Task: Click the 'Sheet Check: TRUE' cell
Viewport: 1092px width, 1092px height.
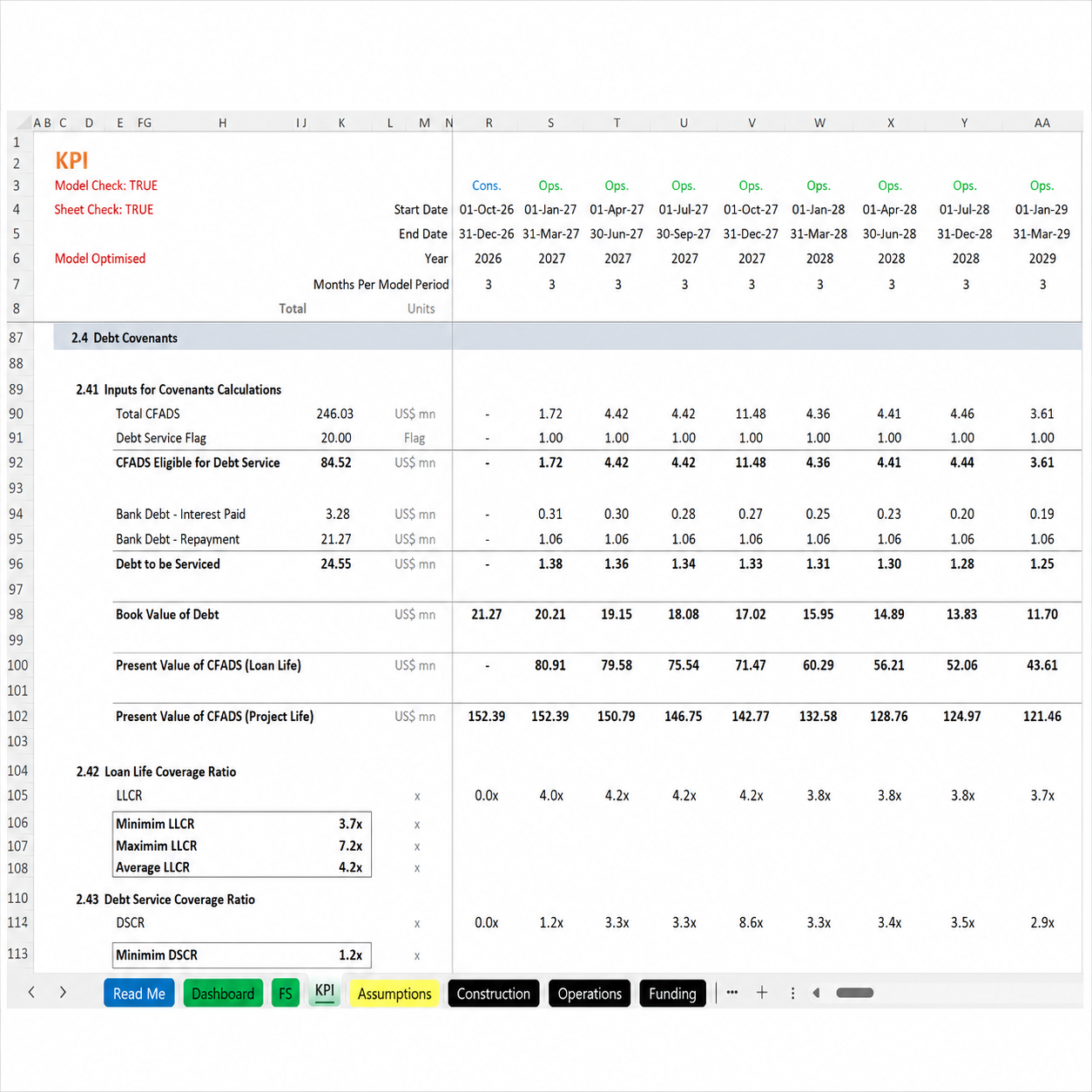Action: [104, 210]
